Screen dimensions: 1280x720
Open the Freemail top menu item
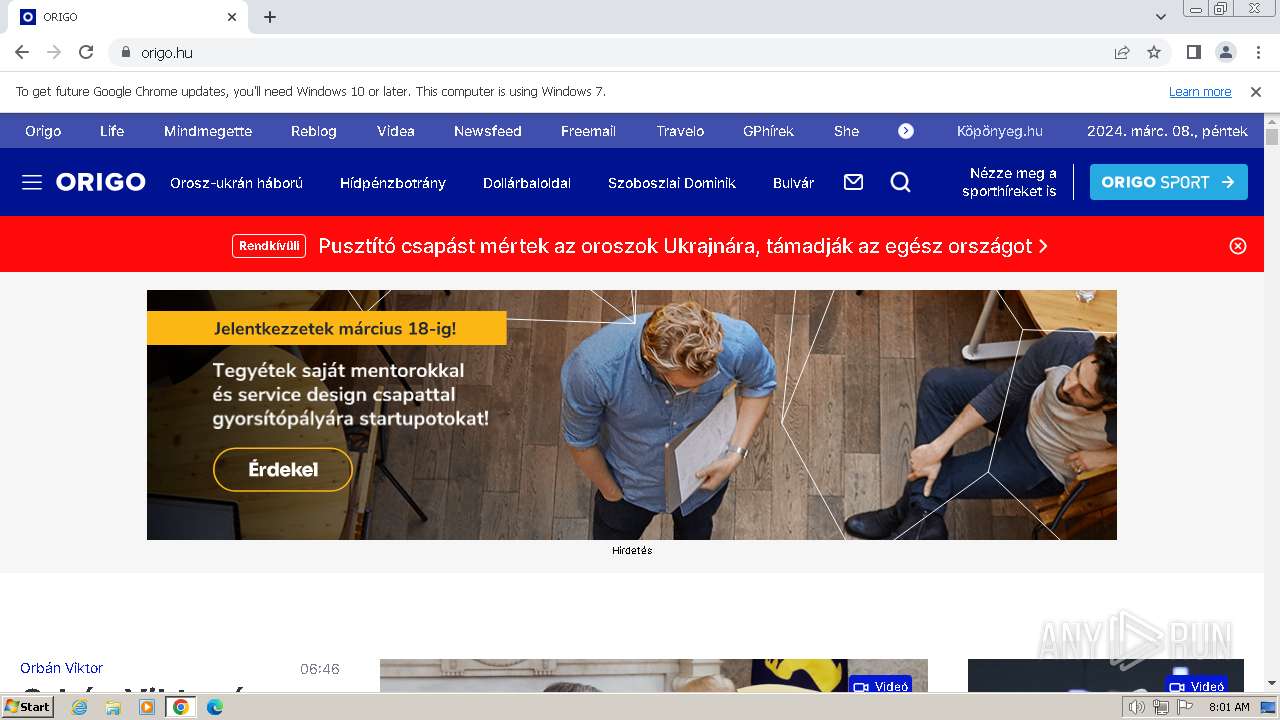pos(588,131)
